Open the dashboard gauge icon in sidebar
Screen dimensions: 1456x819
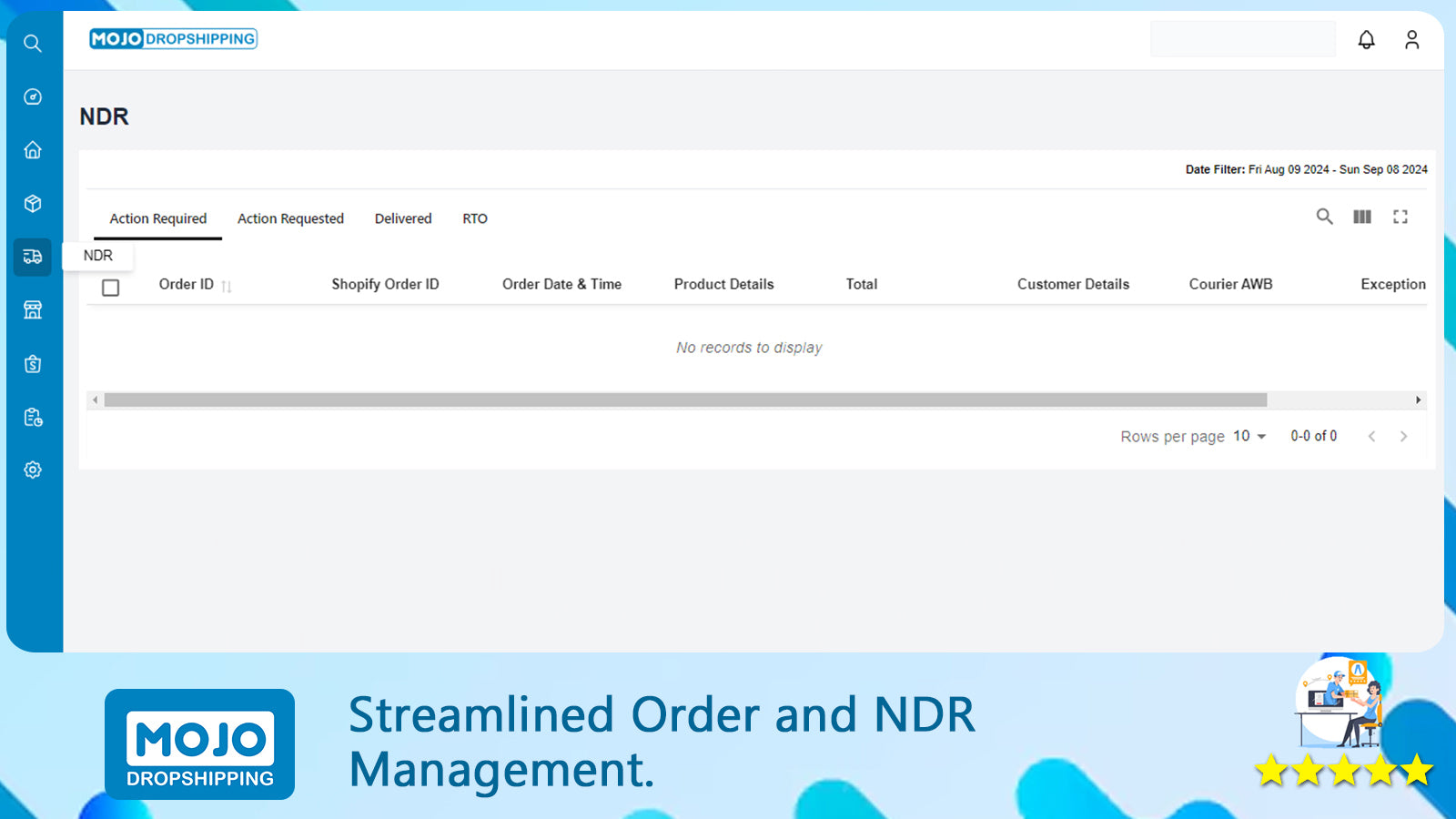pos(33,96)
